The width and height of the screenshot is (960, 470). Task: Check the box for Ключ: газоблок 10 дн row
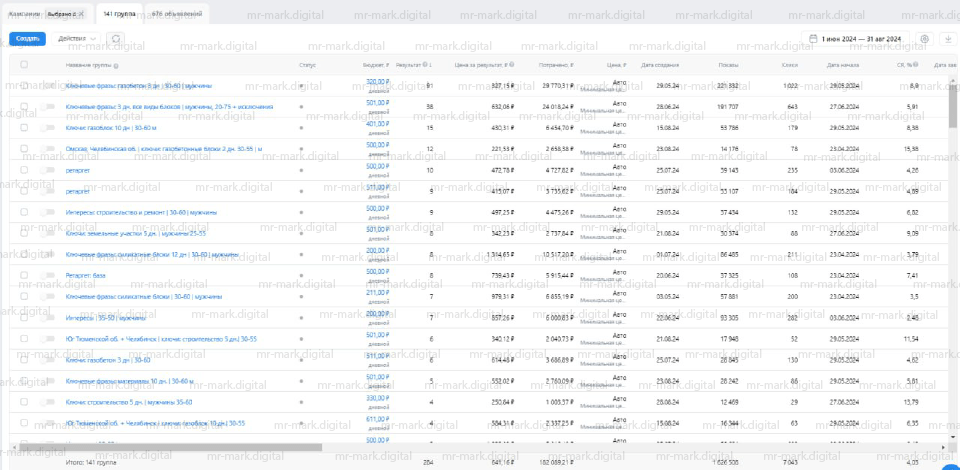click(24, 128)
